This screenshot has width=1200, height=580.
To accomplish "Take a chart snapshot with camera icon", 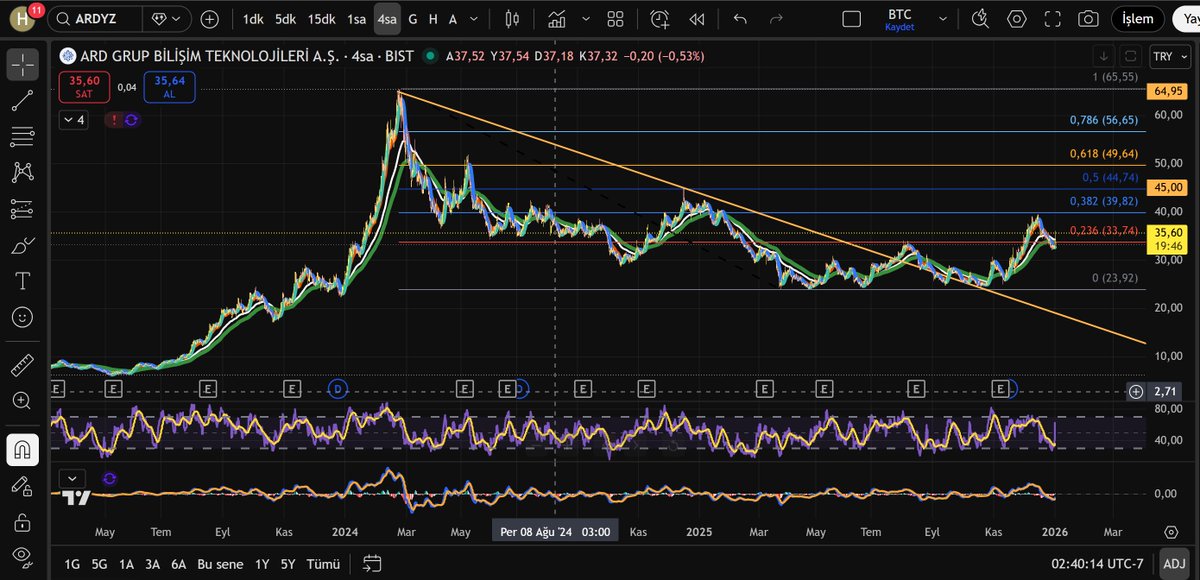I will point(1088,18).
